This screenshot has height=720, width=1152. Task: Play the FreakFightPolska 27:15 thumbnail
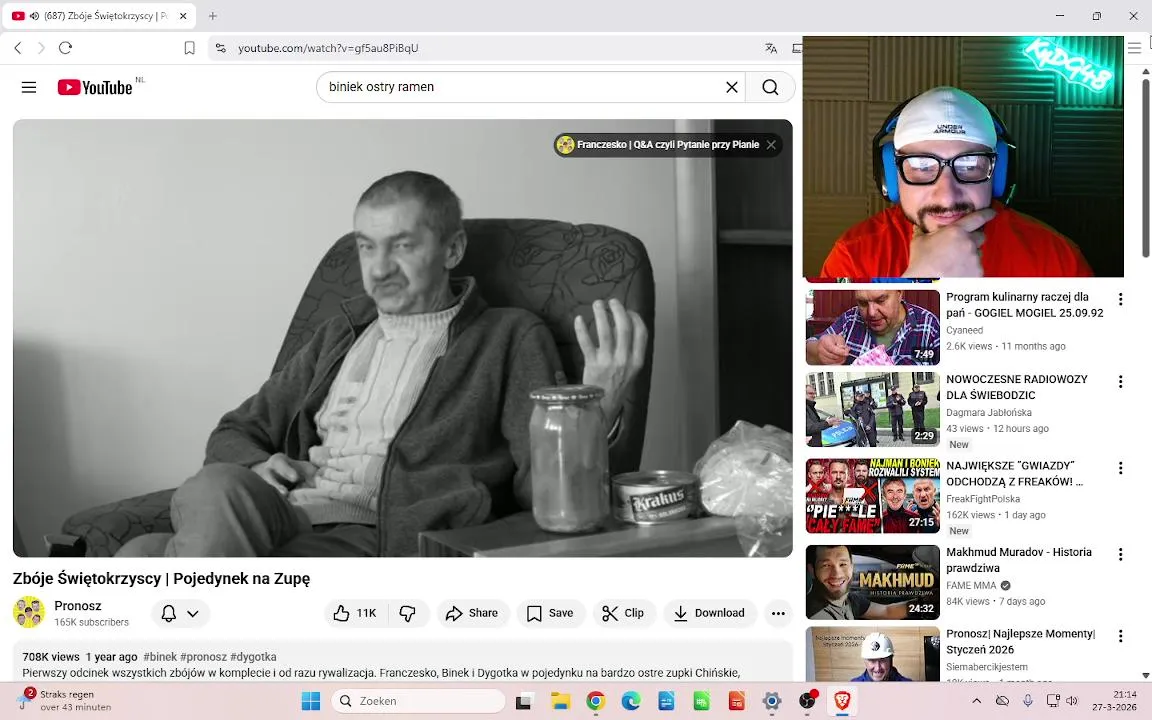pos(873,496)
